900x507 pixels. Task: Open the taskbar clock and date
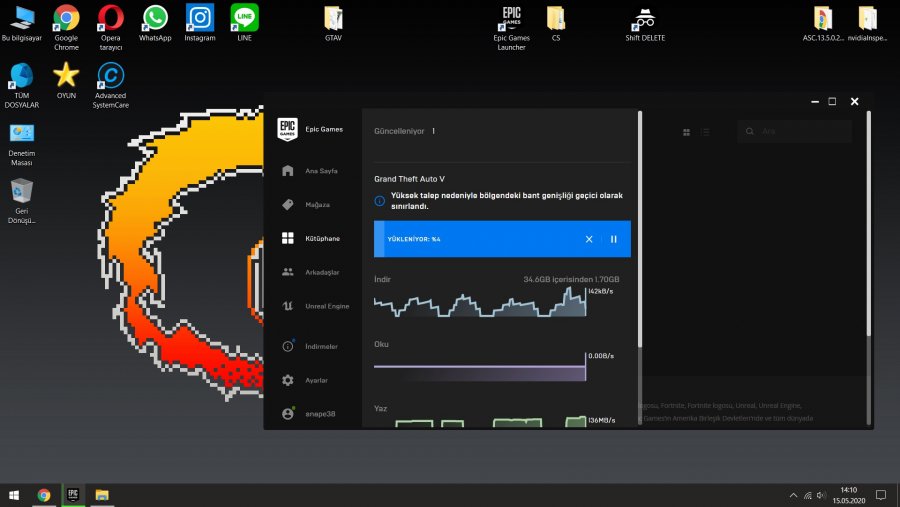point(849,495)
